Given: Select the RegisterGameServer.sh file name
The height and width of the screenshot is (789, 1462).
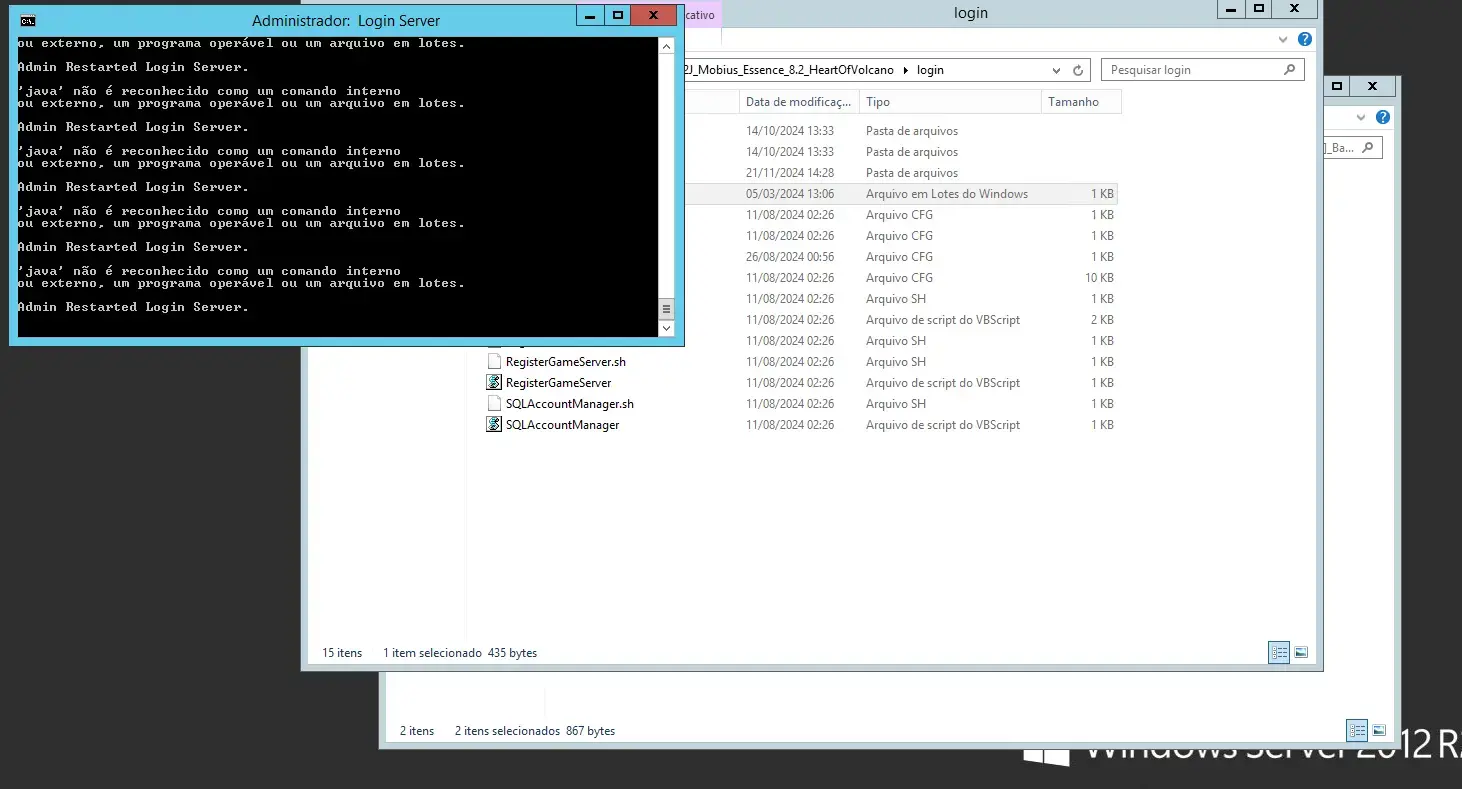Looking at the screenshot, I should click(x=566, y=361).
